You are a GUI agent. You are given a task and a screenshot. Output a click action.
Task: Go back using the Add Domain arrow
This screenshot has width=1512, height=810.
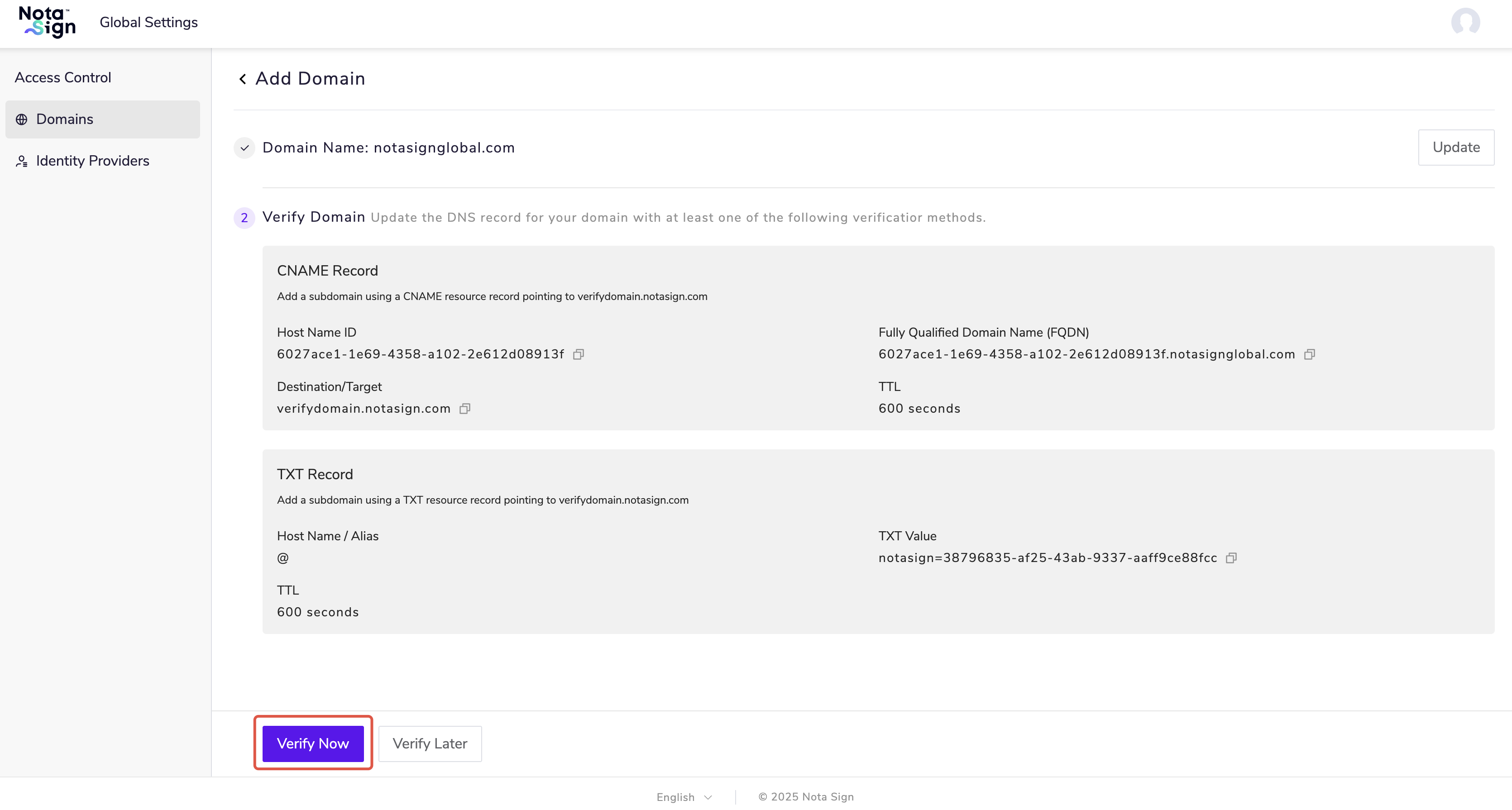tap(242, 79)
